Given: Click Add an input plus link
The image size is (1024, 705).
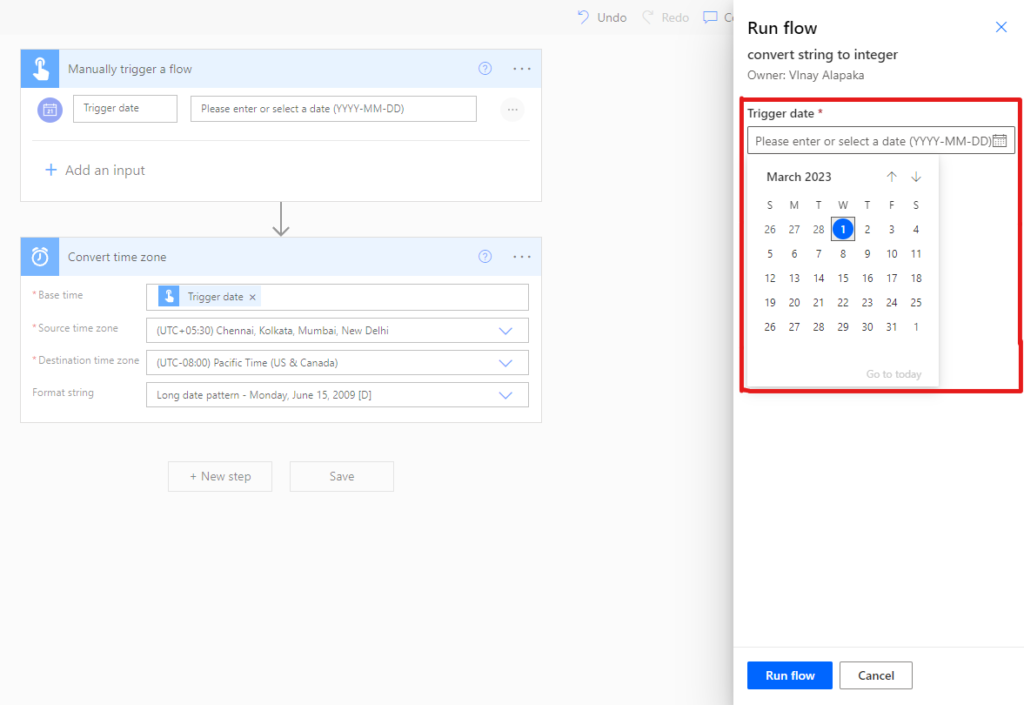Looking at the screenshot, I should coord(95,170).
